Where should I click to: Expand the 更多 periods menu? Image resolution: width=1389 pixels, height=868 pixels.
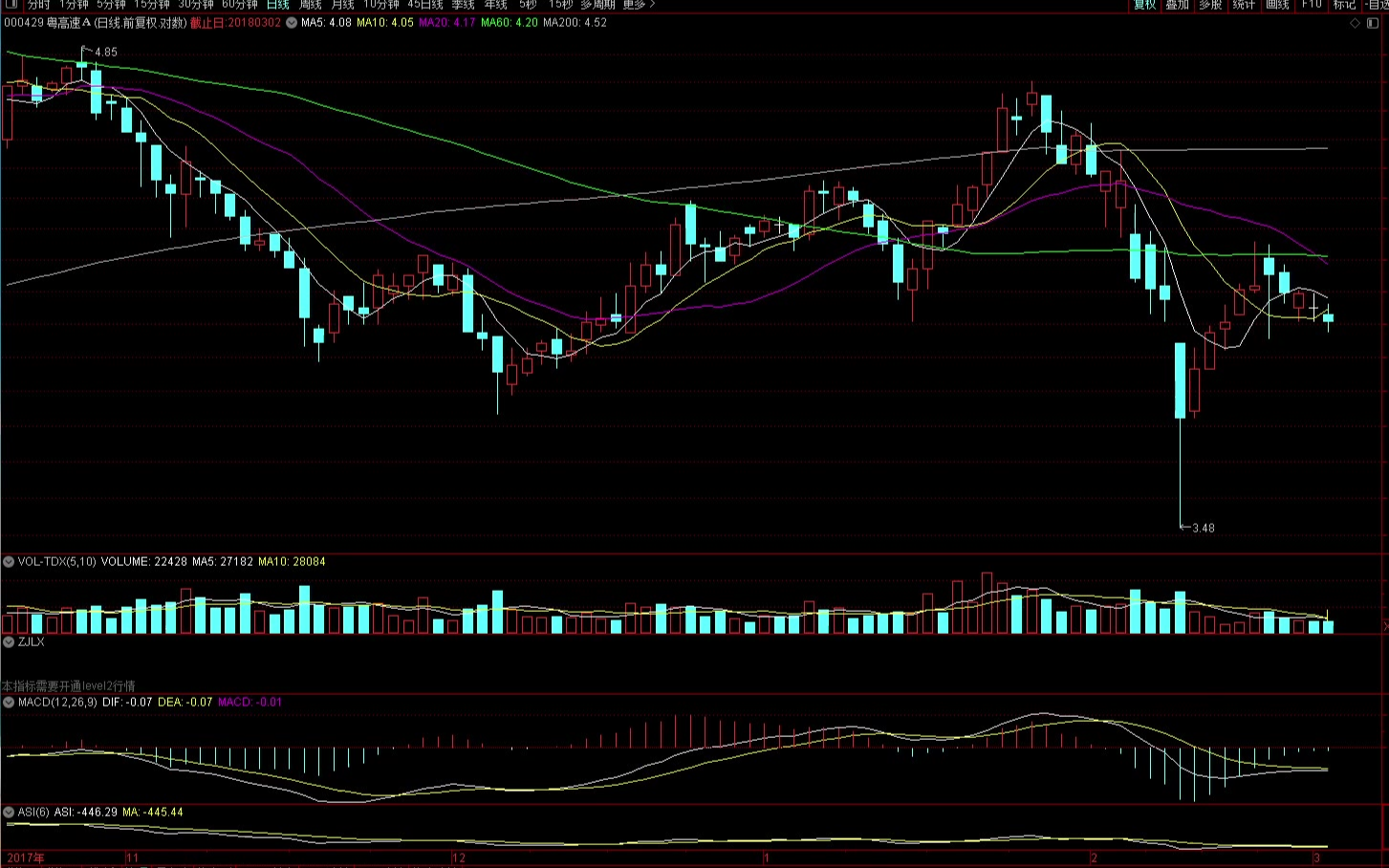(x=638, y=5)
